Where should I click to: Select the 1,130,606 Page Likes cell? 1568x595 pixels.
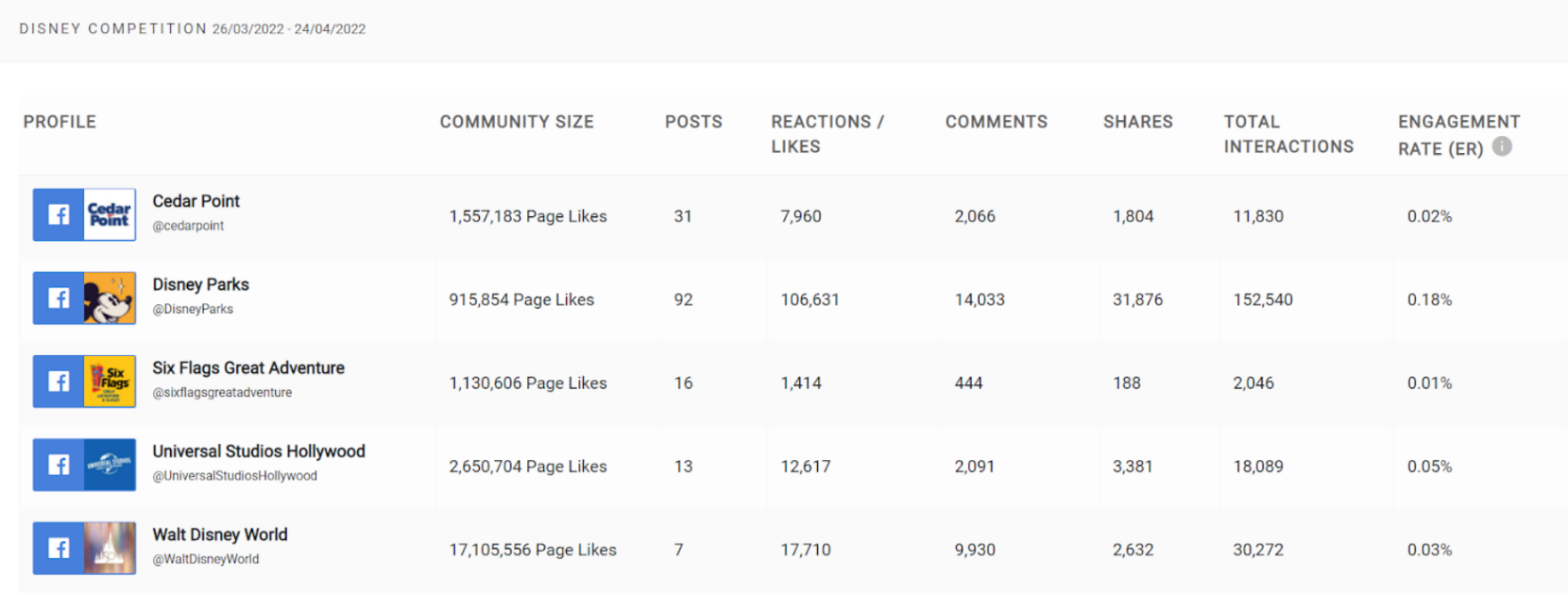[x=528, y=382]
